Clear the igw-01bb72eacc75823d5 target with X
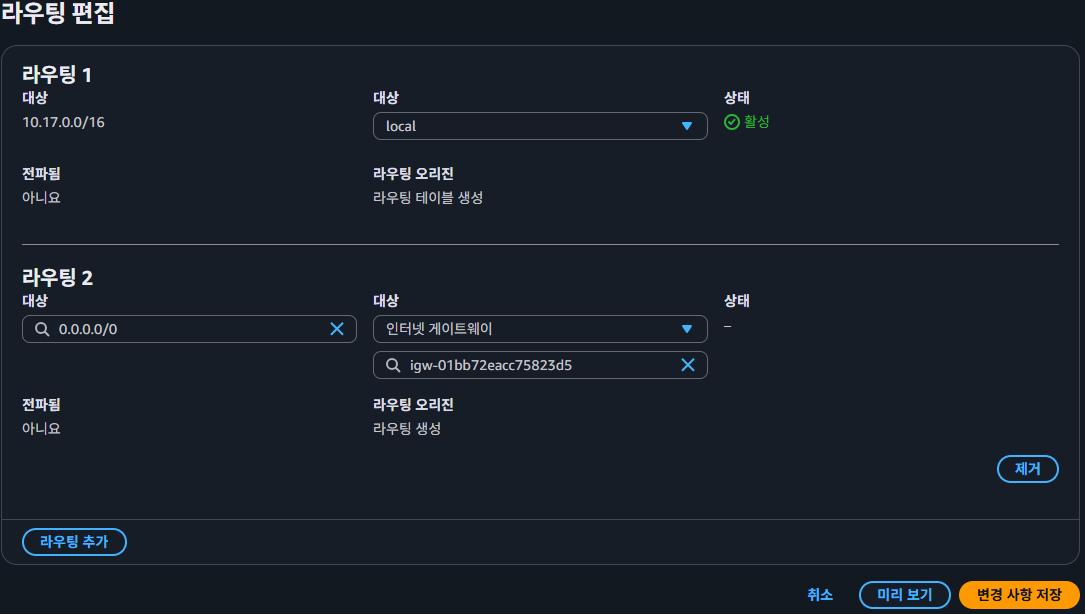This screenshot has height=614, width=1085. [688, 365]
